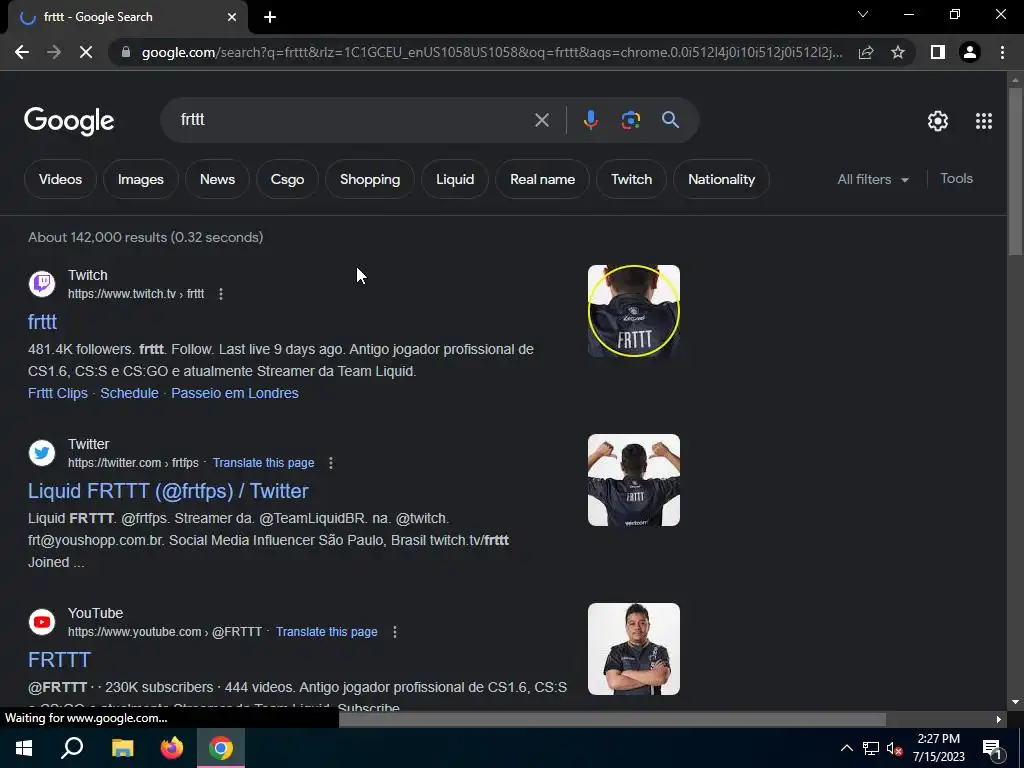Image resolution: width=1024 pixels, height=768 pixels.
Task: Click the horizontal scrollbar right arrow
Action: click(x=998, y=720)
